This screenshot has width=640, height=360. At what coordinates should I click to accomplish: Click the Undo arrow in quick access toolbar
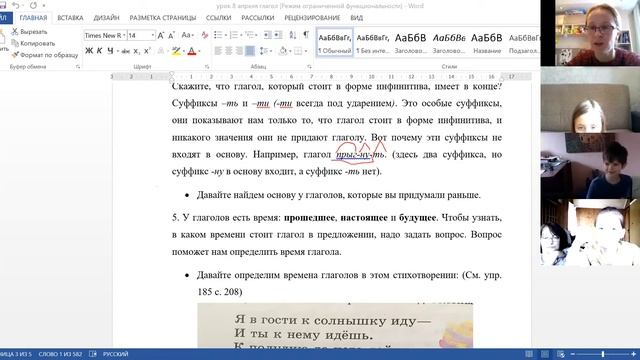point(16,5)
